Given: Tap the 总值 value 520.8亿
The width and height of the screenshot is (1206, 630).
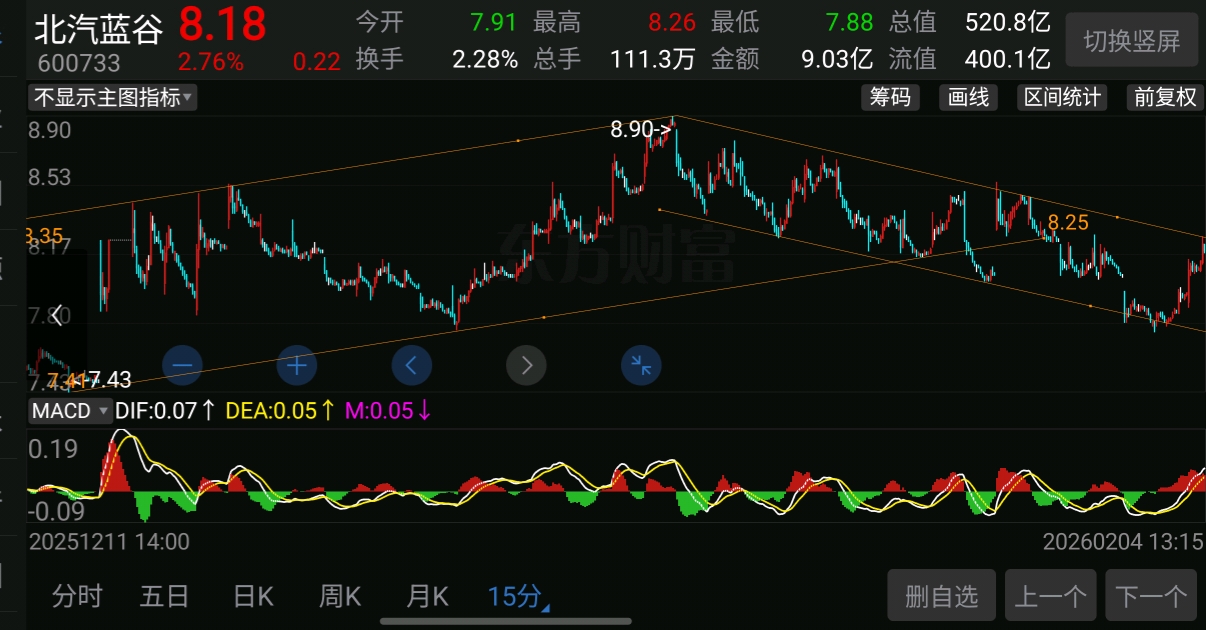Looking at the screenshot, I should (1008, 22).
